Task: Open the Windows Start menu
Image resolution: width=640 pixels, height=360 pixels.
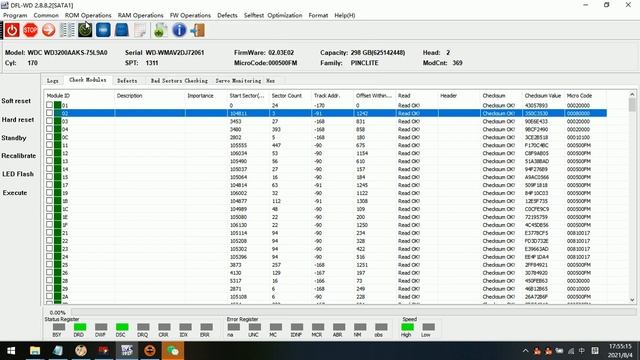Action: tap(11, 351)
